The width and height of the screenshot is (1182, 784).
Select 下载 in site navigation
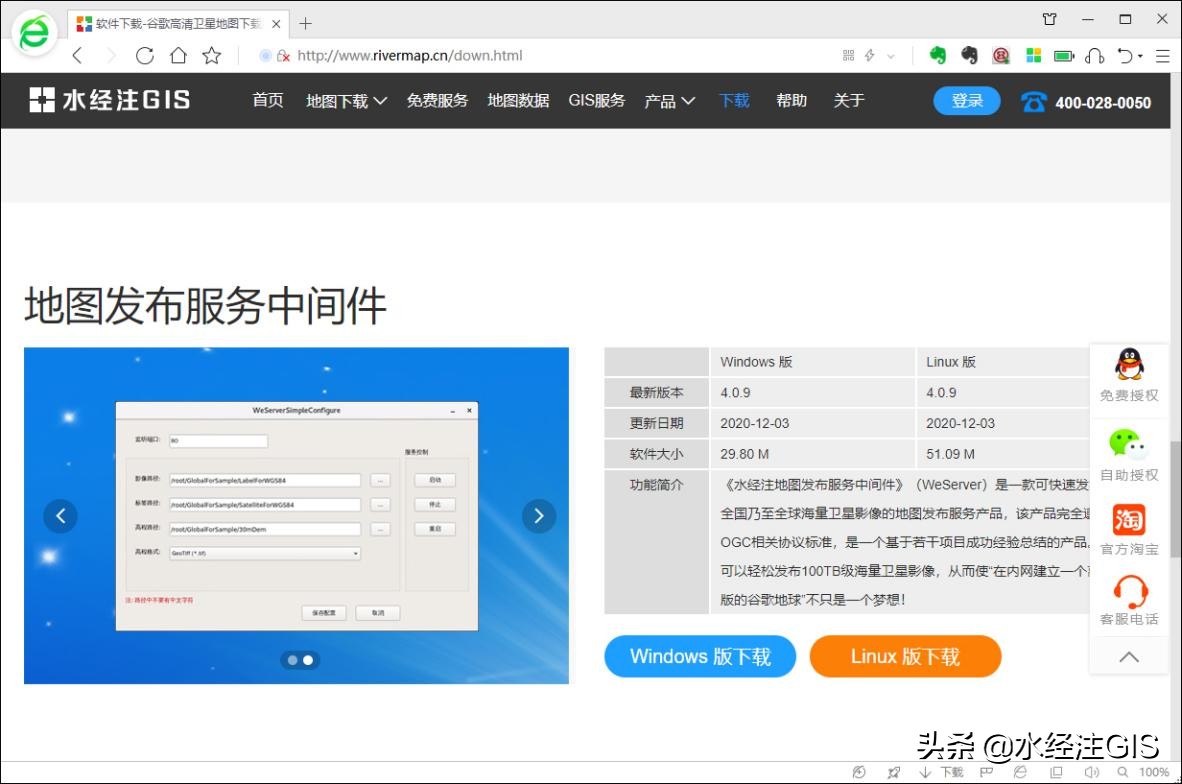pyautogui.click(x=734, y=100)
